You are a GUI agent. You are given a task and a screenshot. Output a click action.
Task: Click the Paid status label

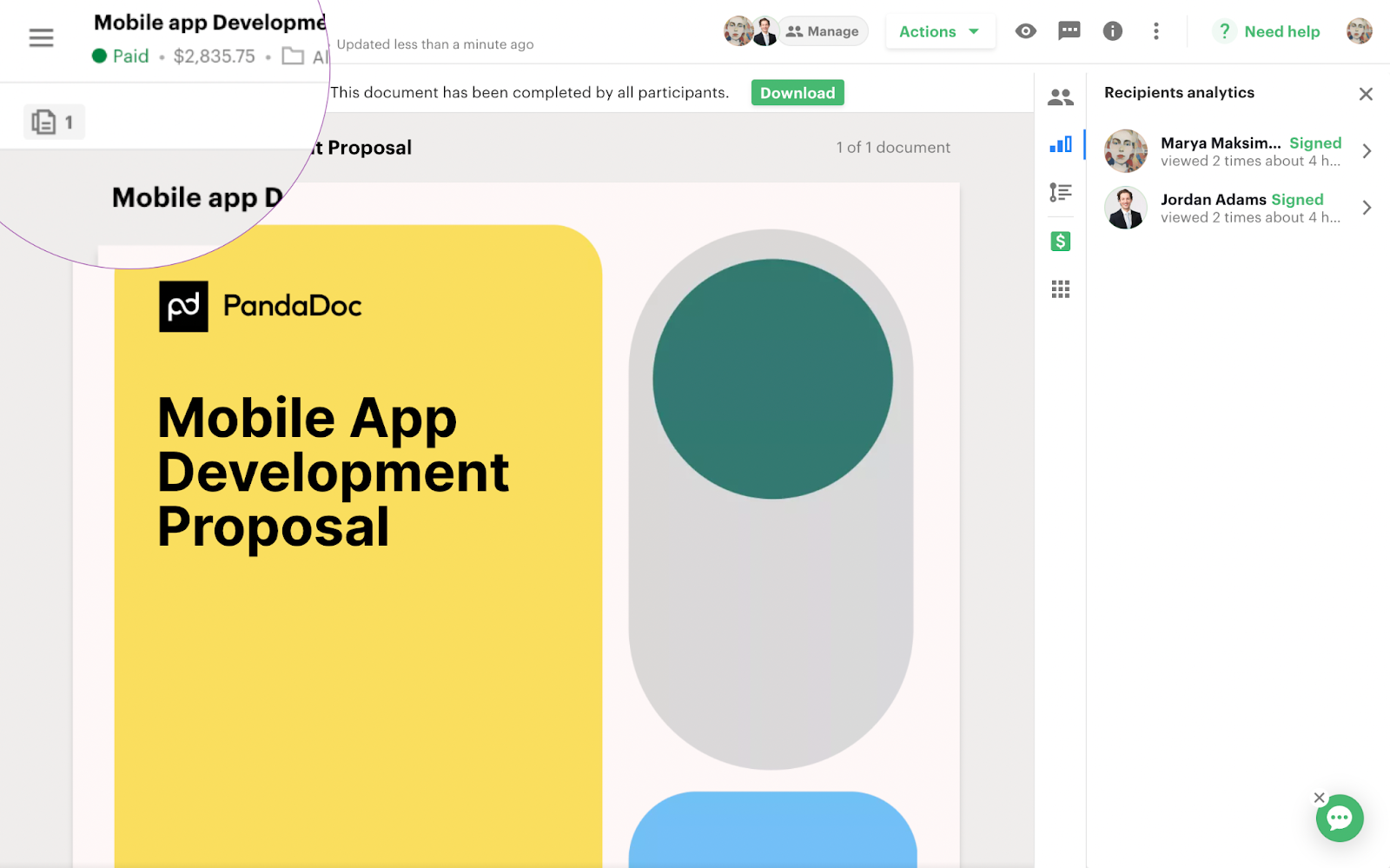point(130,56)
